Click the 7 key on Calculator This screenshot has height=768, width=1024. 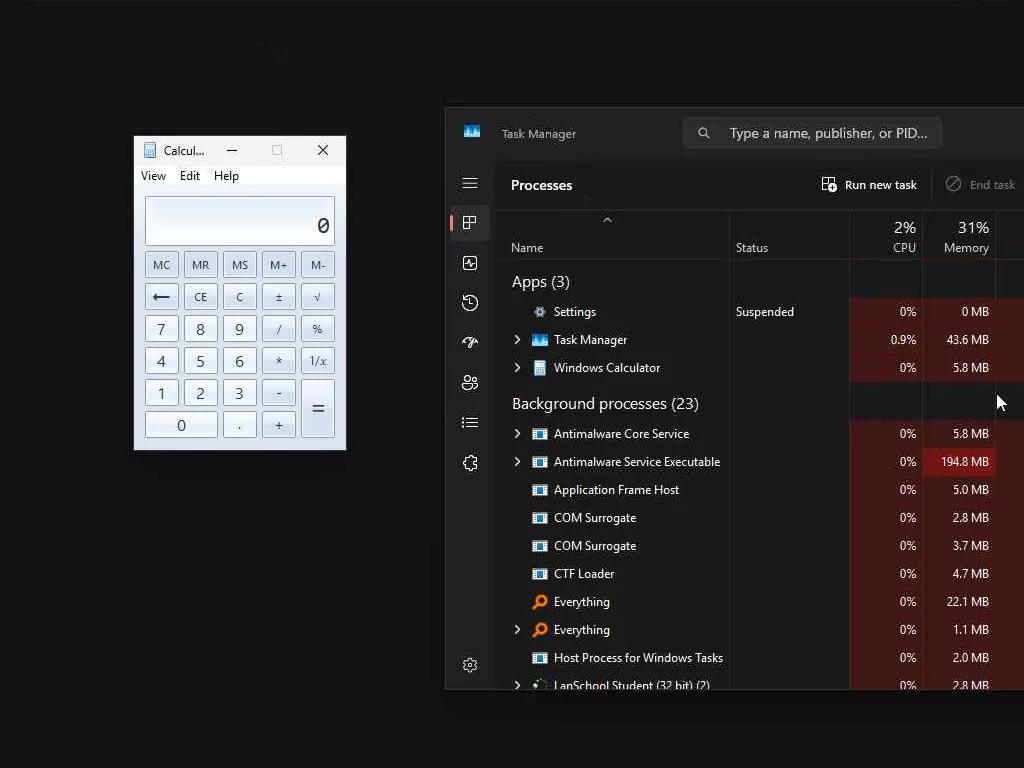(161, 329)
